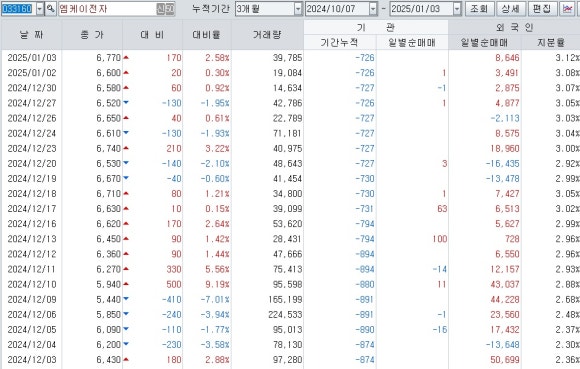The height and width of the screenshot is (369, 580).
Task: Select the closing price 6,580
Action: [108, 88]
